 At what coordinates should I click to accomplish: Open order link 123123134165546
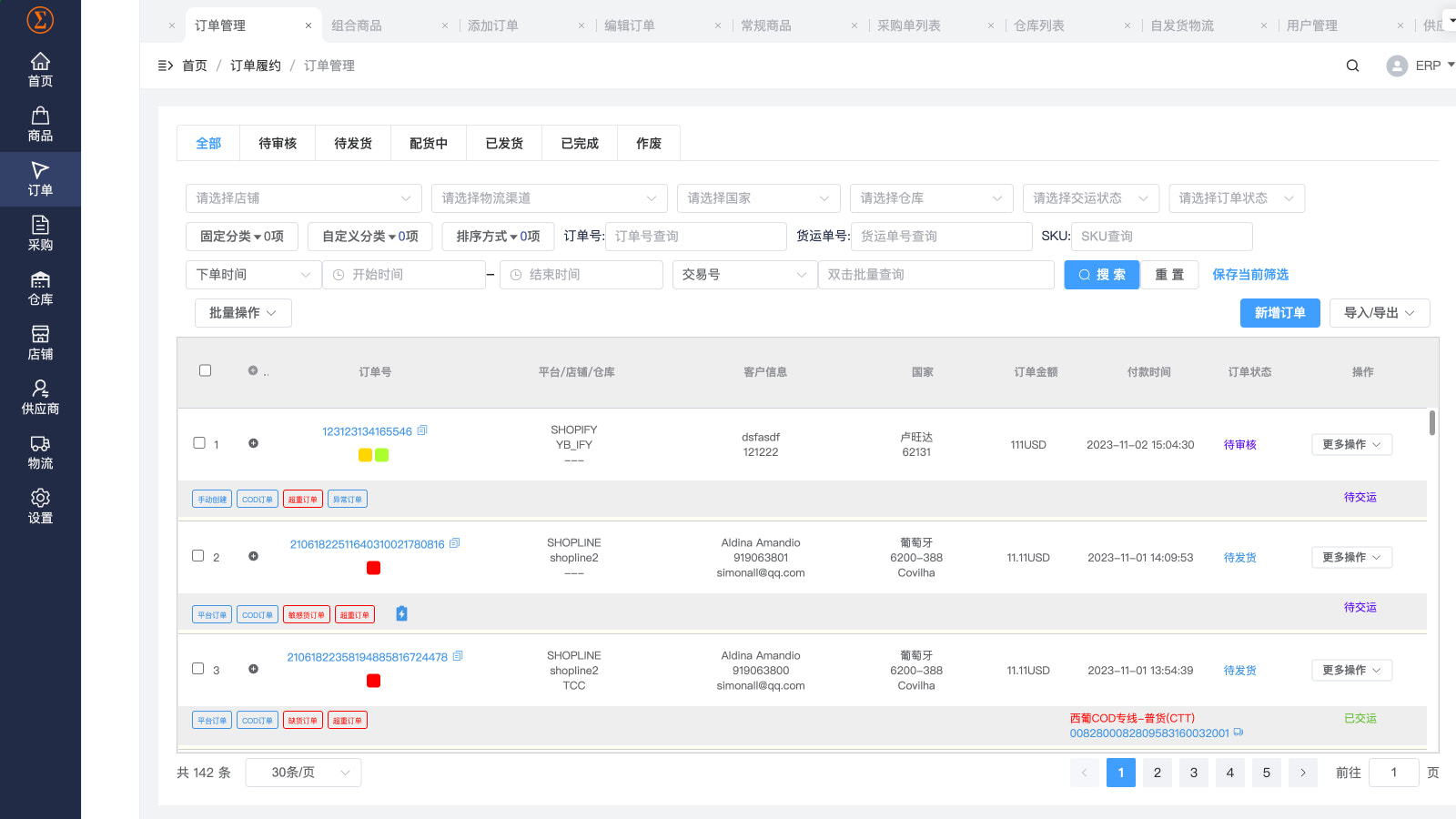pyautogui.click(x=367, y=431)
